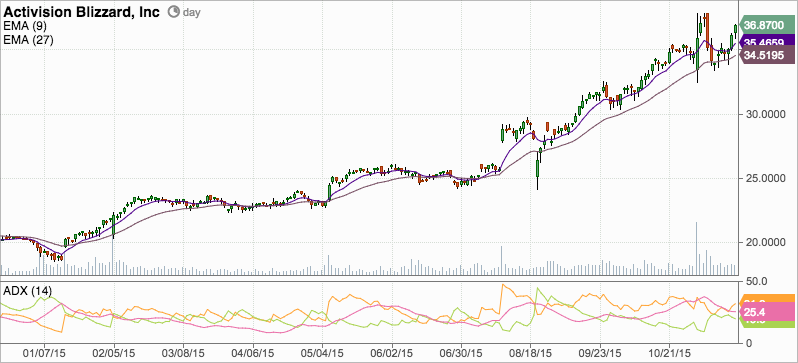Click the 01/07/15 date label
Viewport: 798px width, 363px height.
point(44,352)
